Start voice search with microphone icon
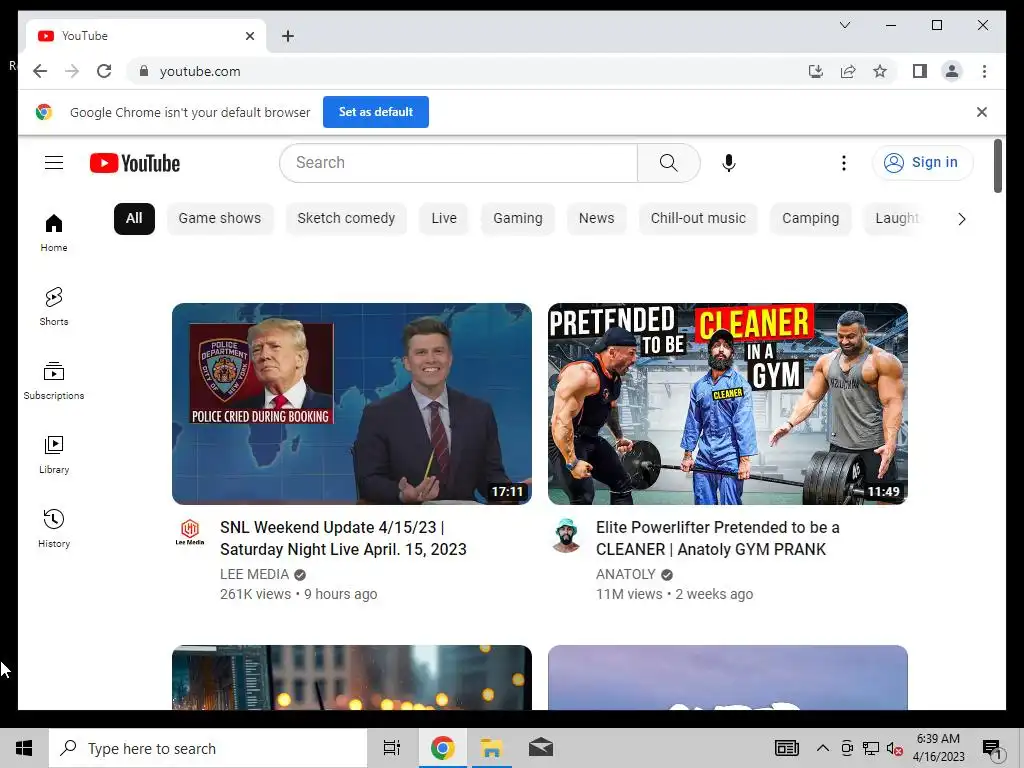 [x=729, y=163]
